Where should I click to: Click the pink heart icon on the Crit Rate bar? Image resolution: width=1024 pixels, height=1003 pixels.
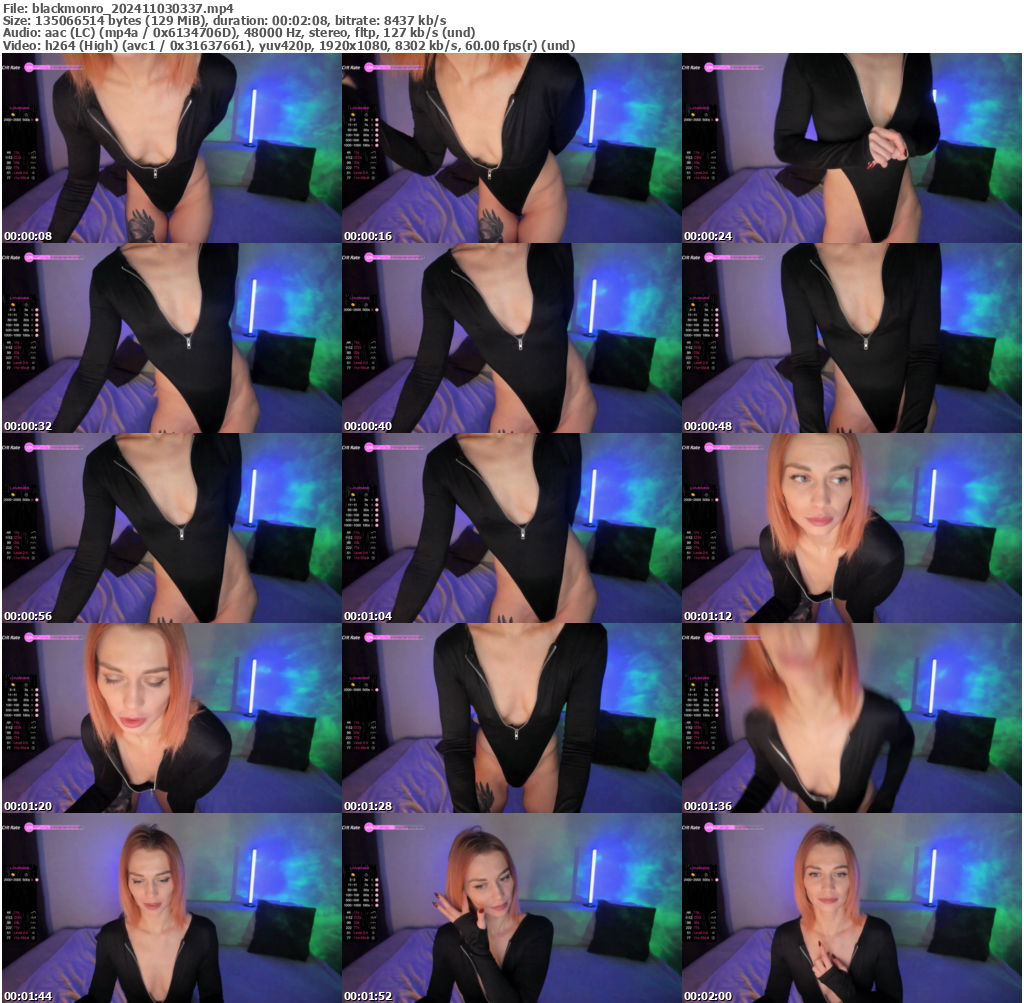coord(29,67)
